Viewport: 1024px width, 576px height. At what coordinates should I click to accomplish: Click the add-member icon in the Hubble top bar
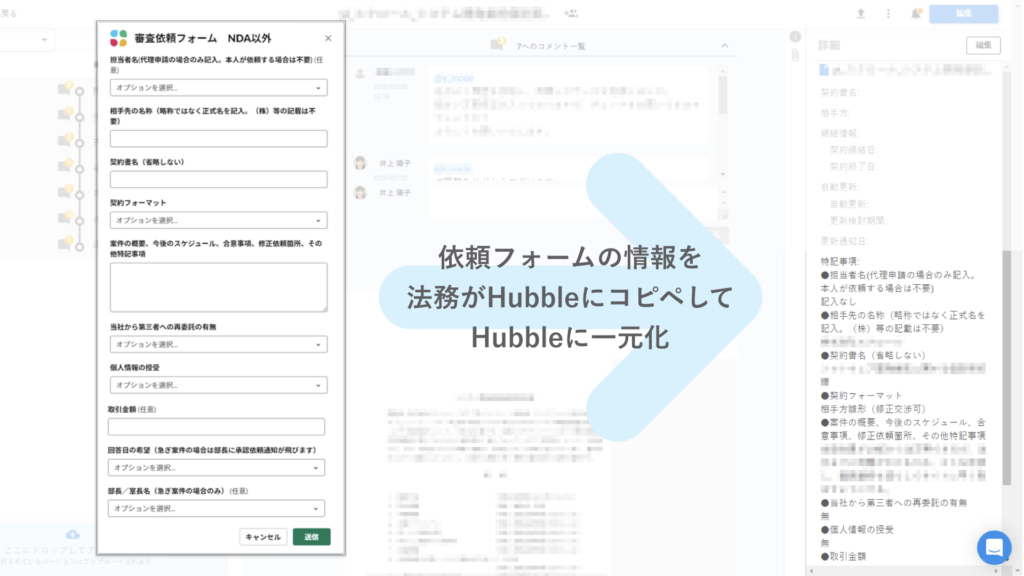point(571,13)
